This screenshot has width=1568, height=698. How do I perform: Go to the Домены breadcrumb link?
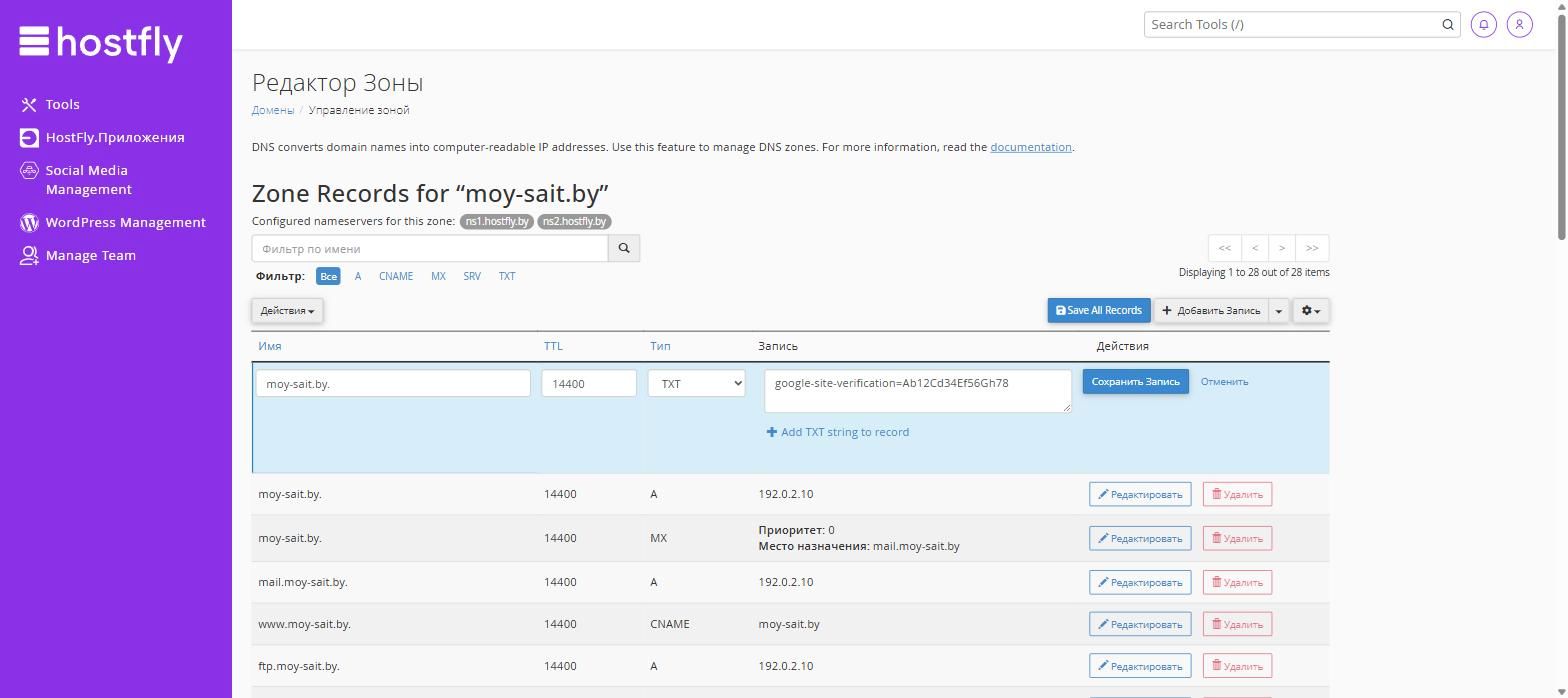pyautogui.click(x=273, y=110)
